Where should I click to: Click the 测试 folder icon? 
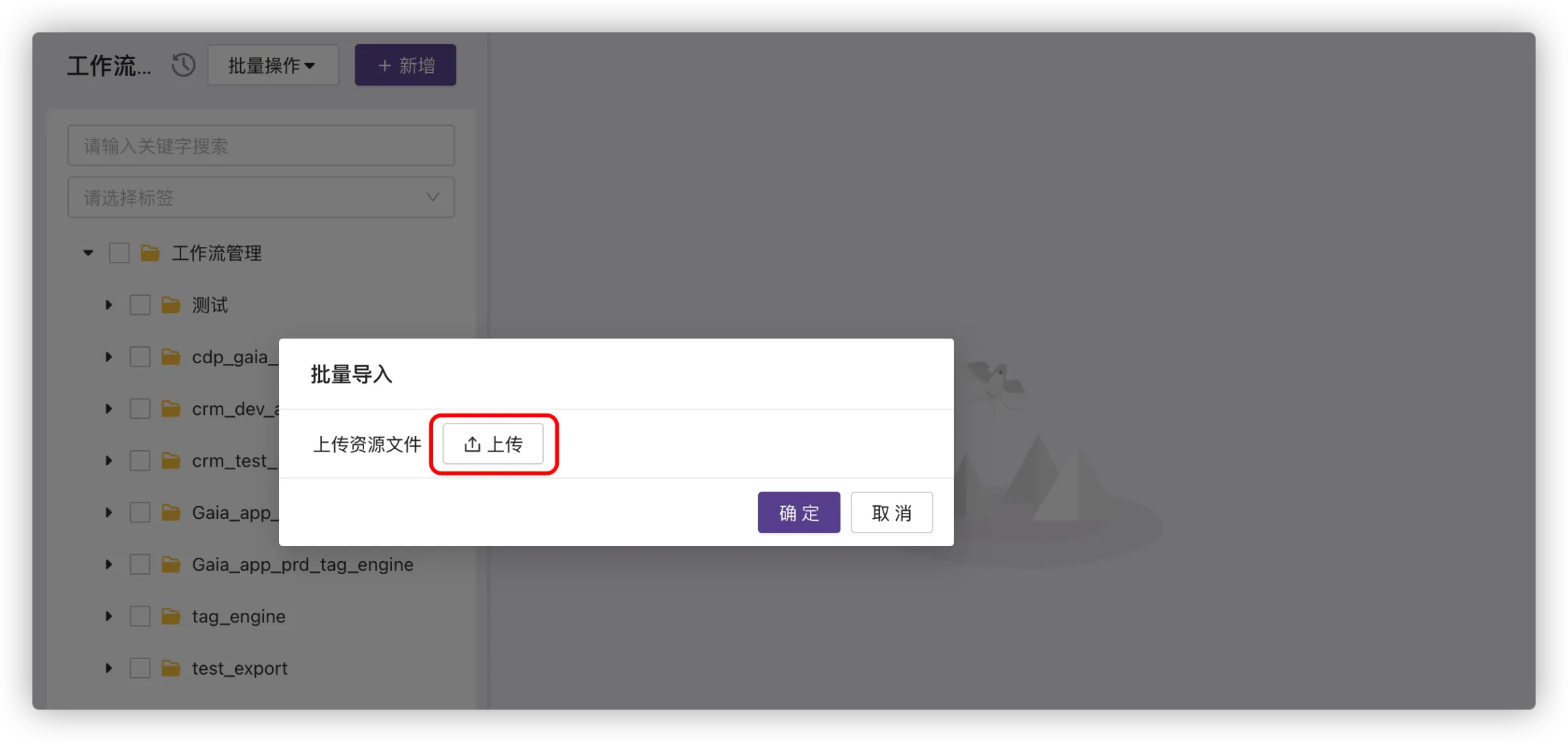171,305
